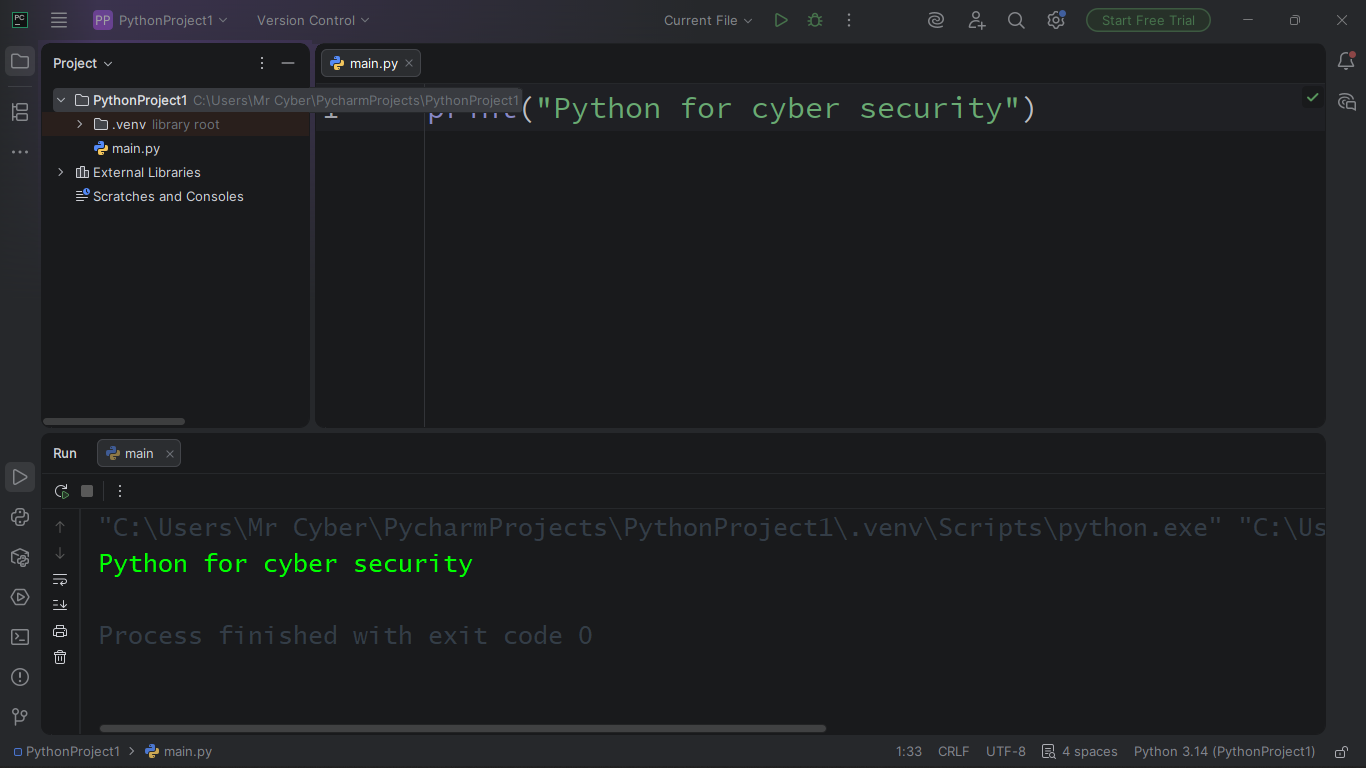Click the Project panel horizontal scrollbar
The width and height of the screenshot is (1366, 768).
114,421
